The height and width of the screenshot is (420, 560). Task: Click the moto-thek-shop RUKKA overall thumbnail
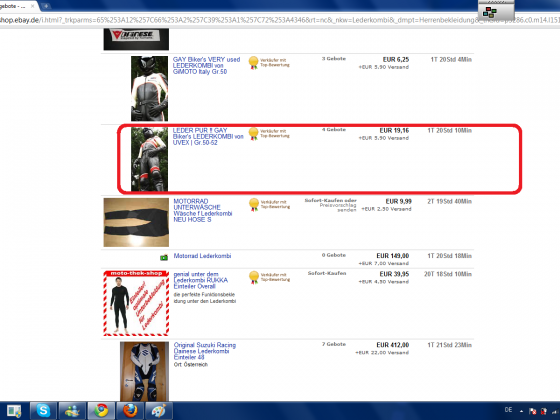pyautogui.click(x=136, y=303)
